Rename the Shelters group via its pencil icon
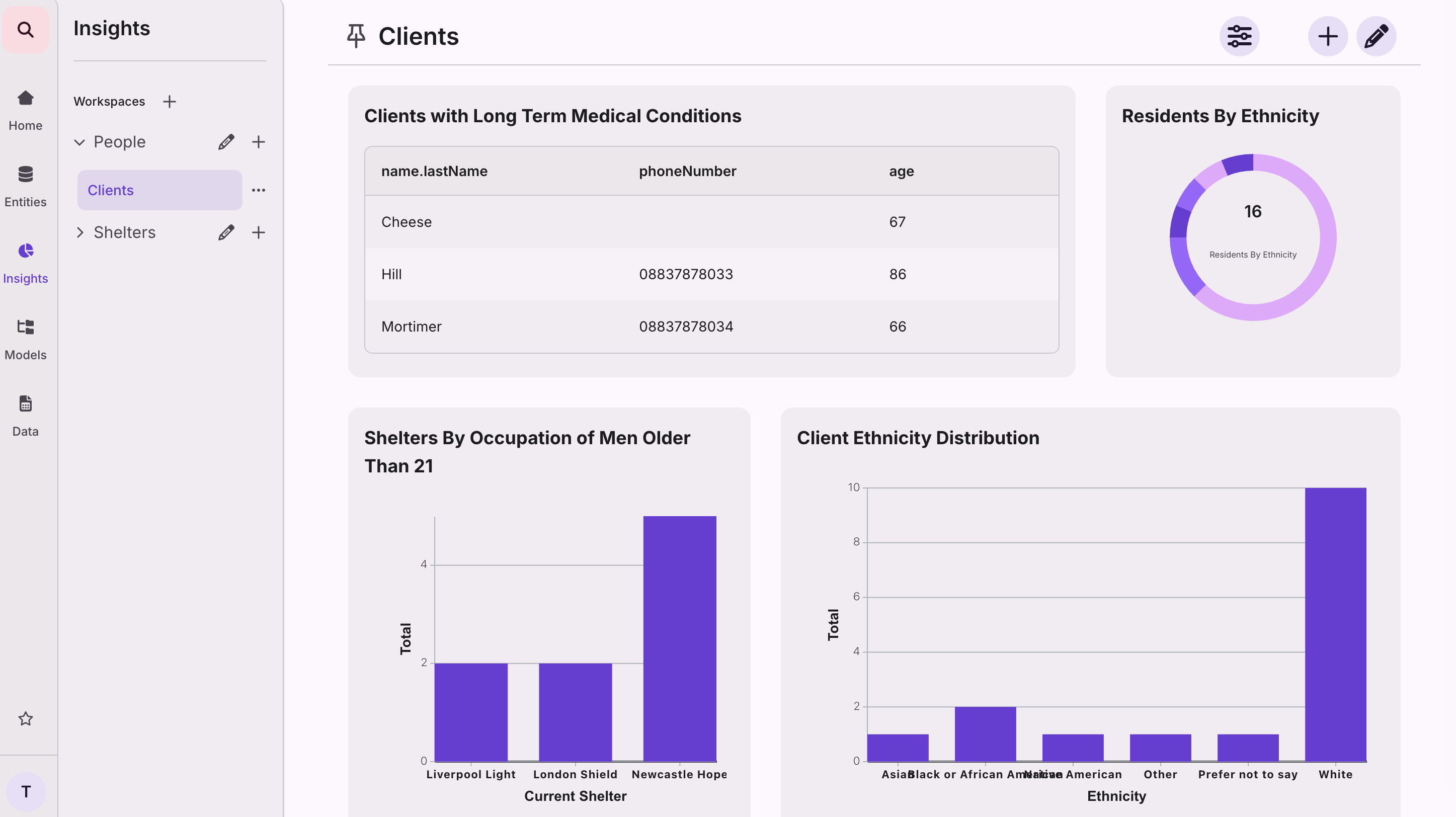Image resolution: width=1456 pixels, height=817 pixels. [x=226, y=232]
